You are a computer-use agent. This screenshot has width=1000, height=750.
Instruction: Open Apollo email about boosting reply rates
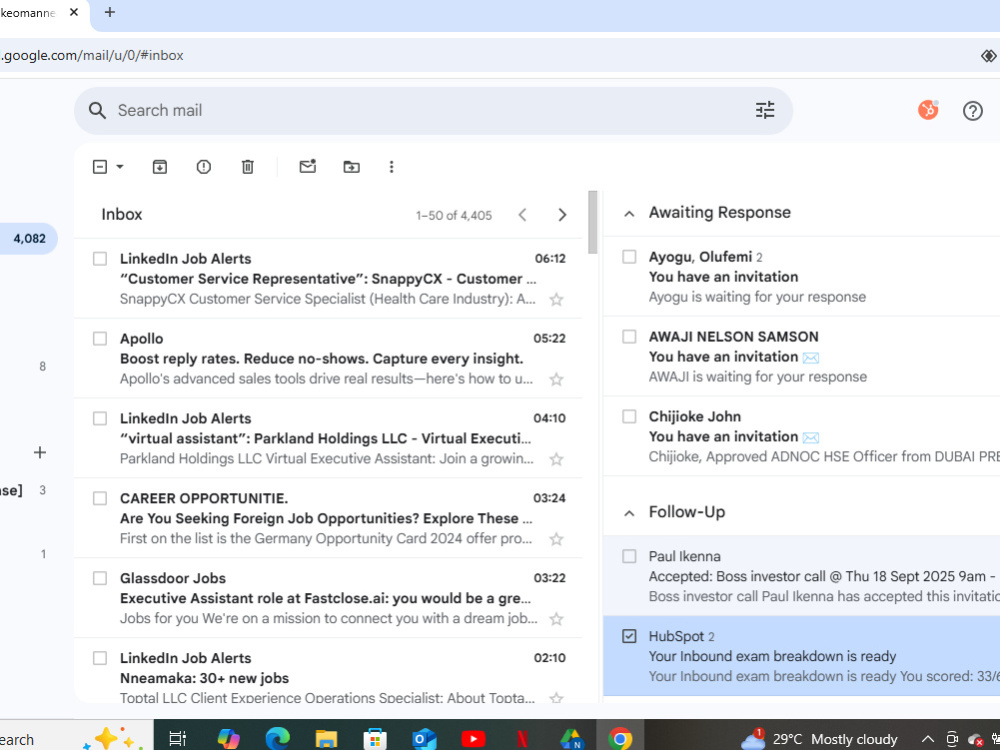coord(328,358)
